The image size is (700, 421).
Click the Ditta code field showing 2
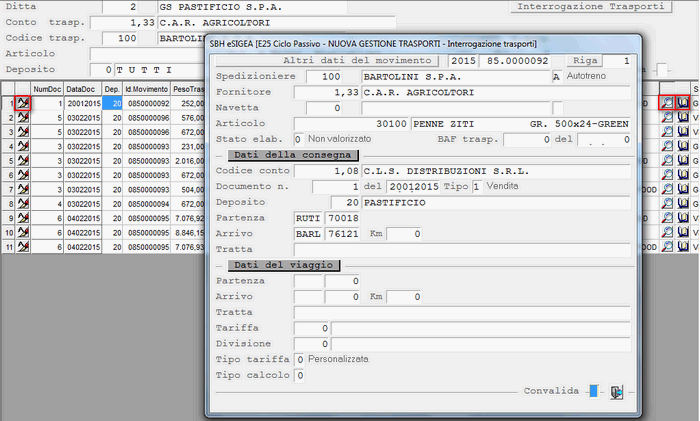coord(121,7)
